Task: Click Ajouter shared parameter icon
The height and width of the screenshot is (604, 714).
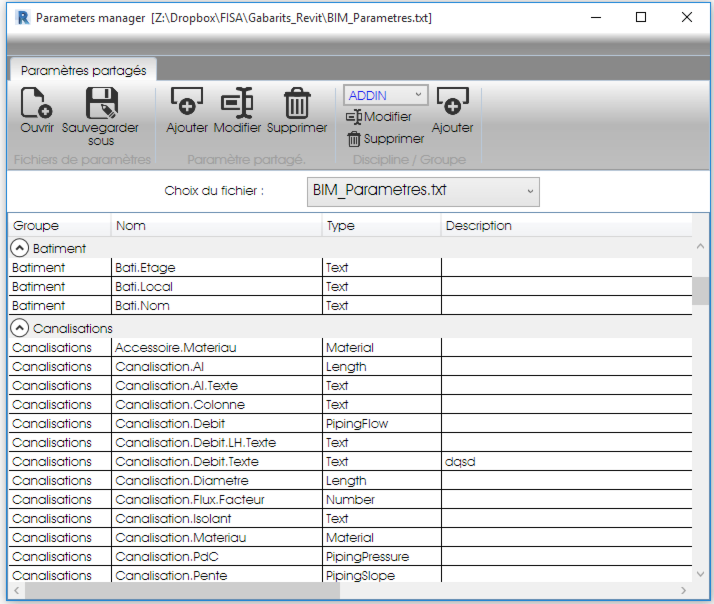Action: pyautogui.click(x=186, y=103)
